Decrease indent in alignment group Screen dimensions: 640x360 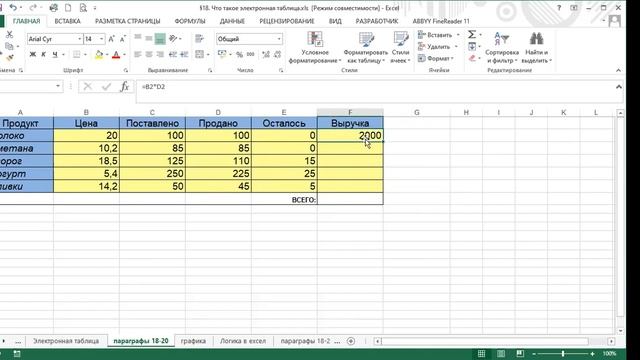(173, 54)
